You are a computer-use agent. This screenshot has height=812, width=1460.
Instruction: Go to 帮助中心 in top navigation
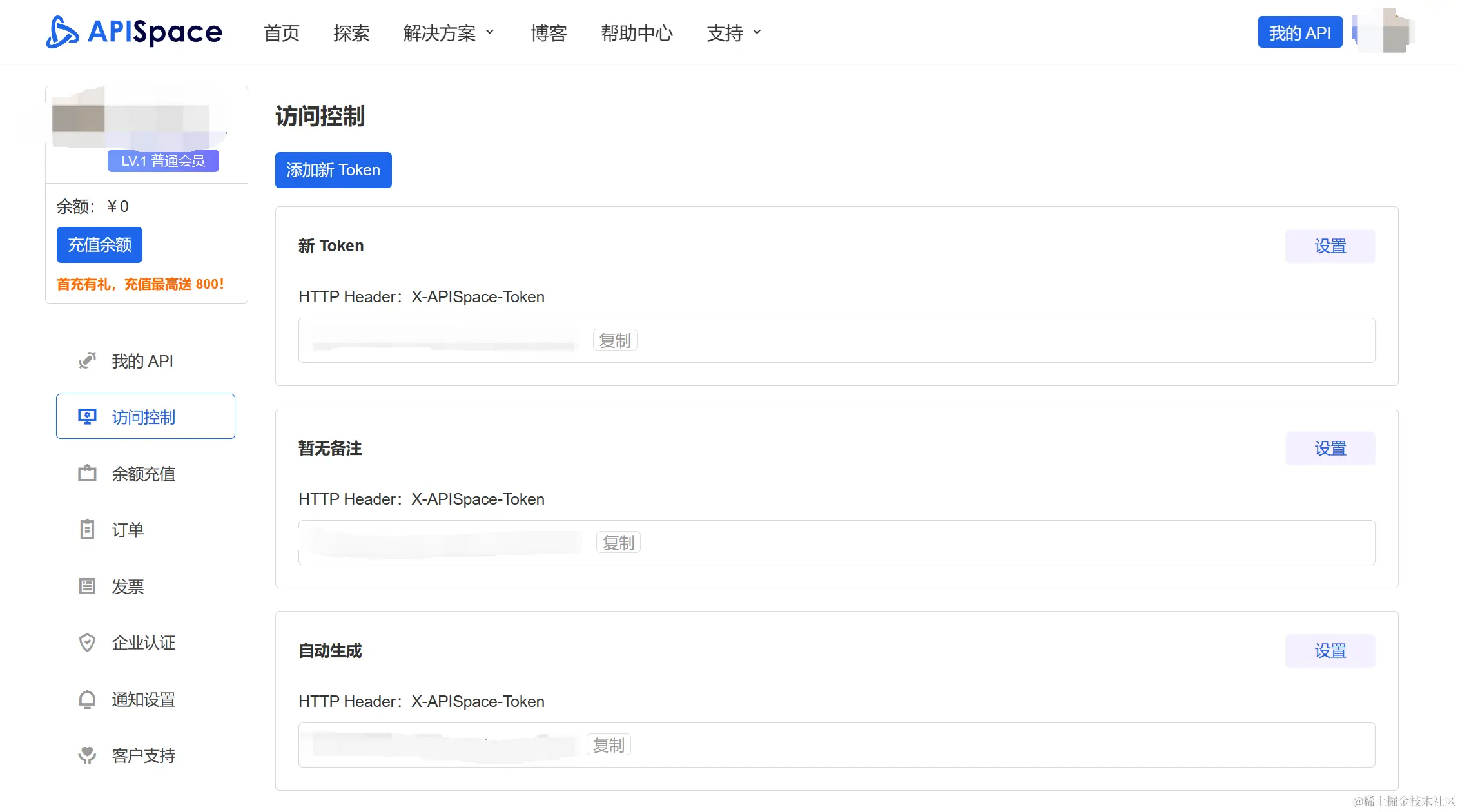pyautogui.click(x=636, y=33)
